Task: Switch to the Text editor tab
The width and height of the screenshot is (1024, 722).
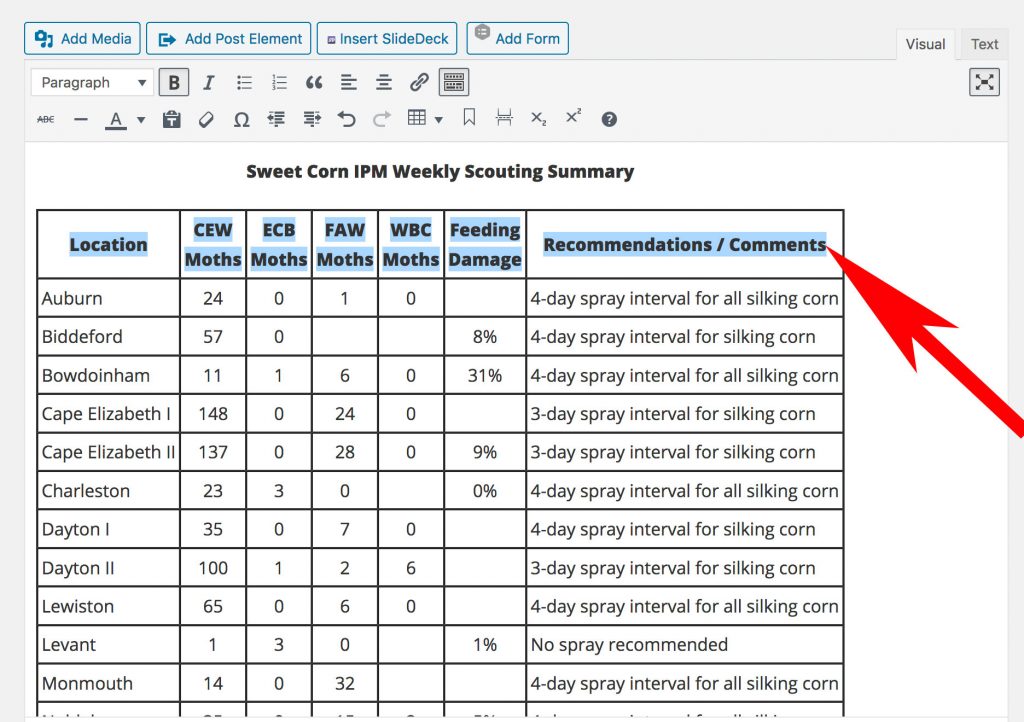Action: 984,44
